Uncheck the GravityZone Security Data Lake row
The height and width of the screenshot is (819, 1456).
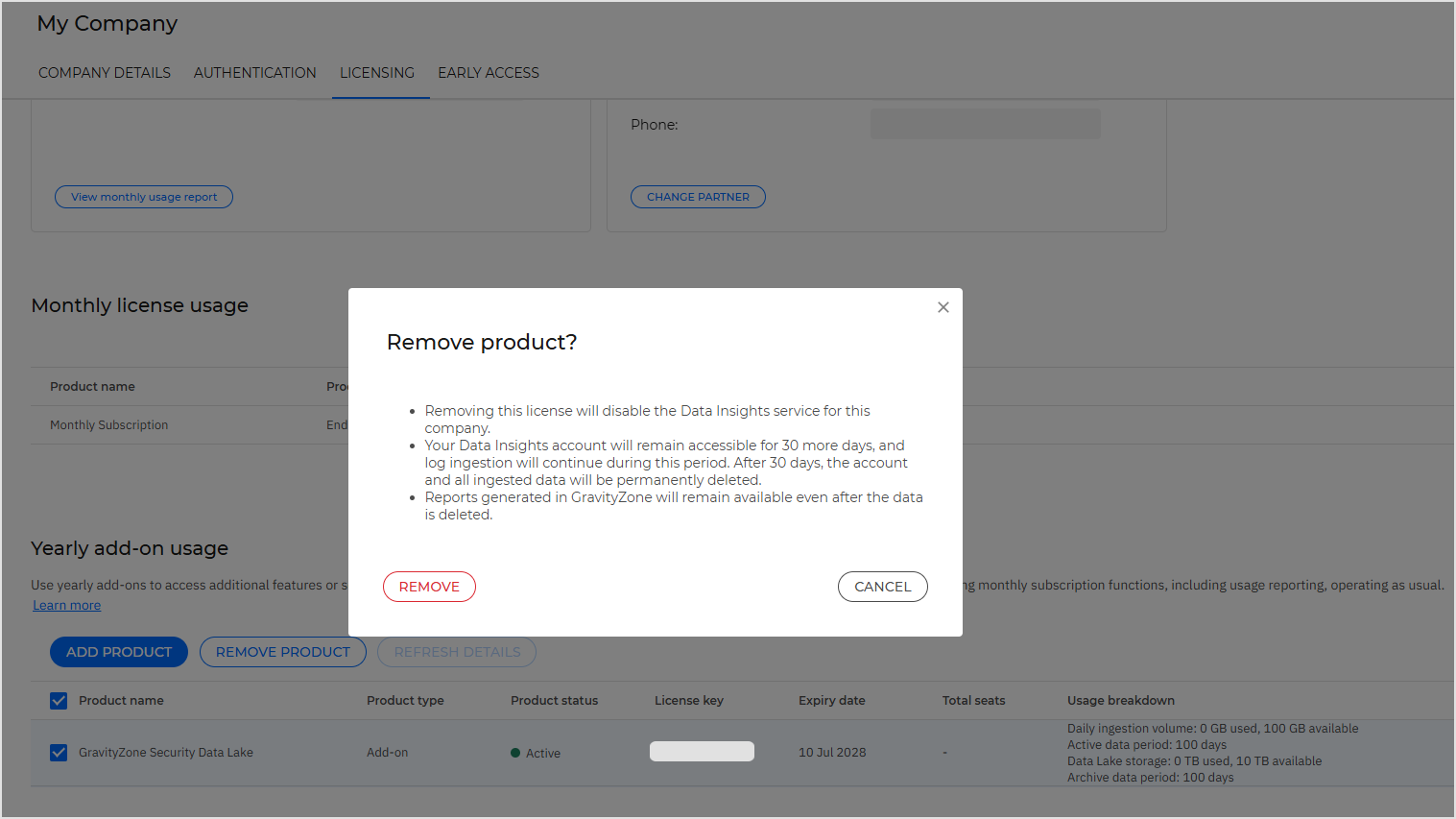point(59,753)
